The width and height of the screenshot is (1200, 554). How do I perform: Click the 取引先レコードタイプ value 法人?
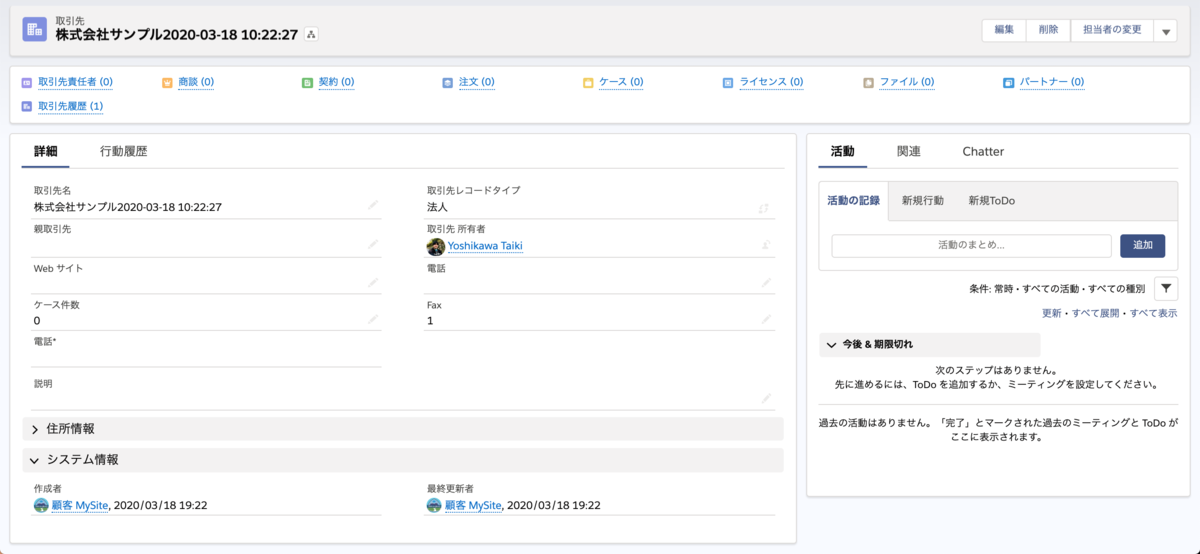point(437,207)
